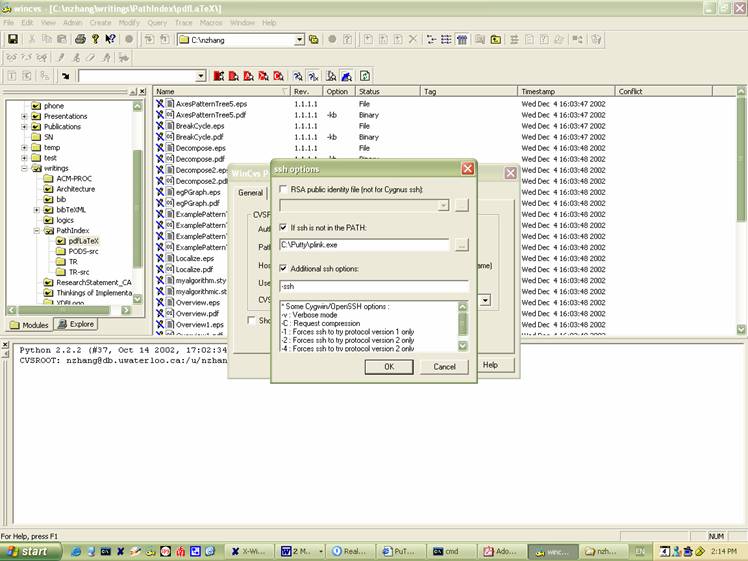Image resolution: width=748 pixels, height=561 pixels.
Task: Enable RSA public identity file checkbox
Action: tap(284, 189)
